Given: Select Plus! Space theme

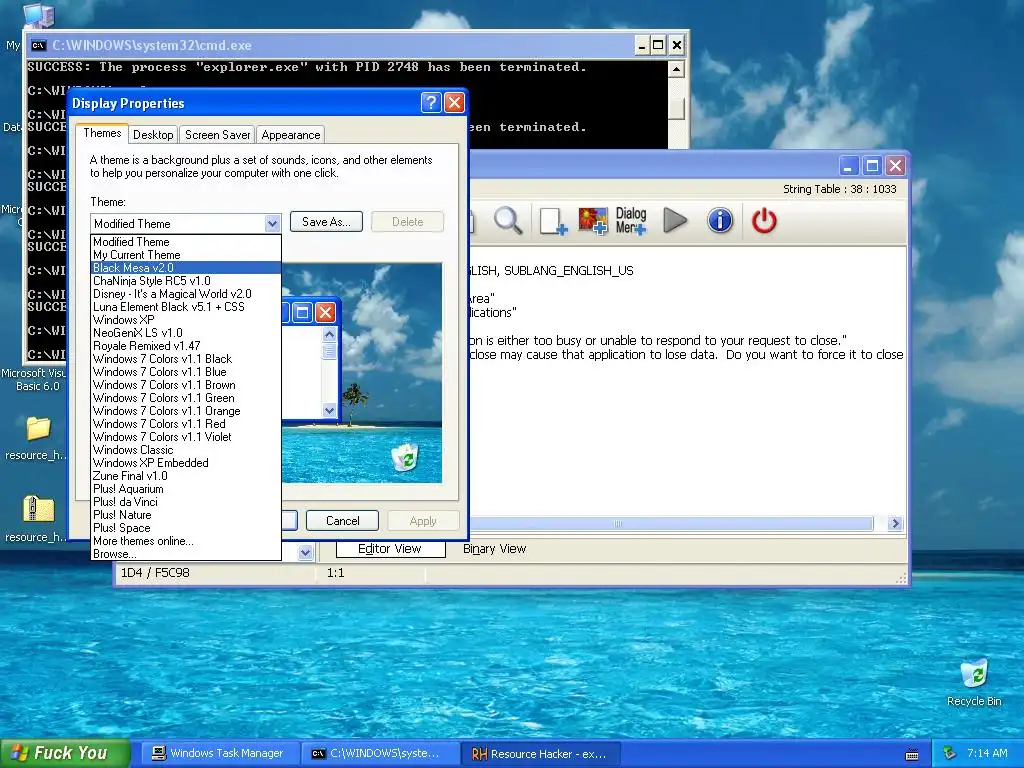Looking at the screenshot, I should click(x=185, y=528).
